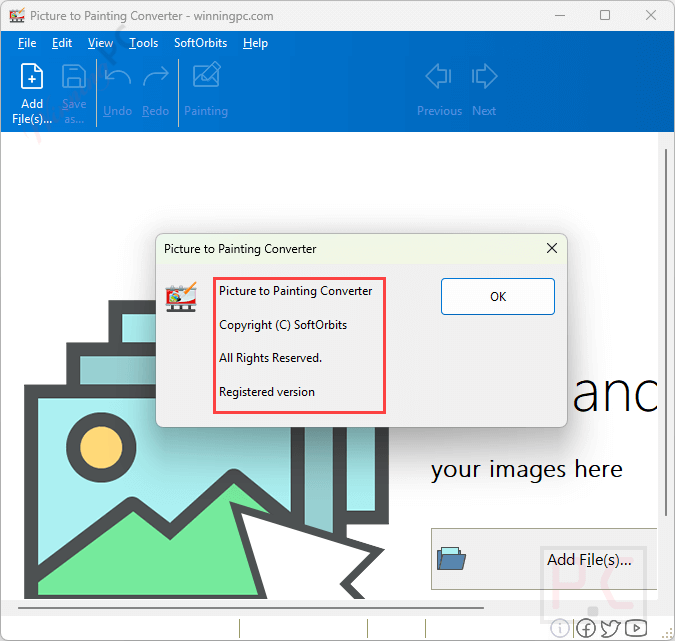Click the vertical scrollbar on the right
This screenshot has height=641, width=675.
(x=666, y=331)
